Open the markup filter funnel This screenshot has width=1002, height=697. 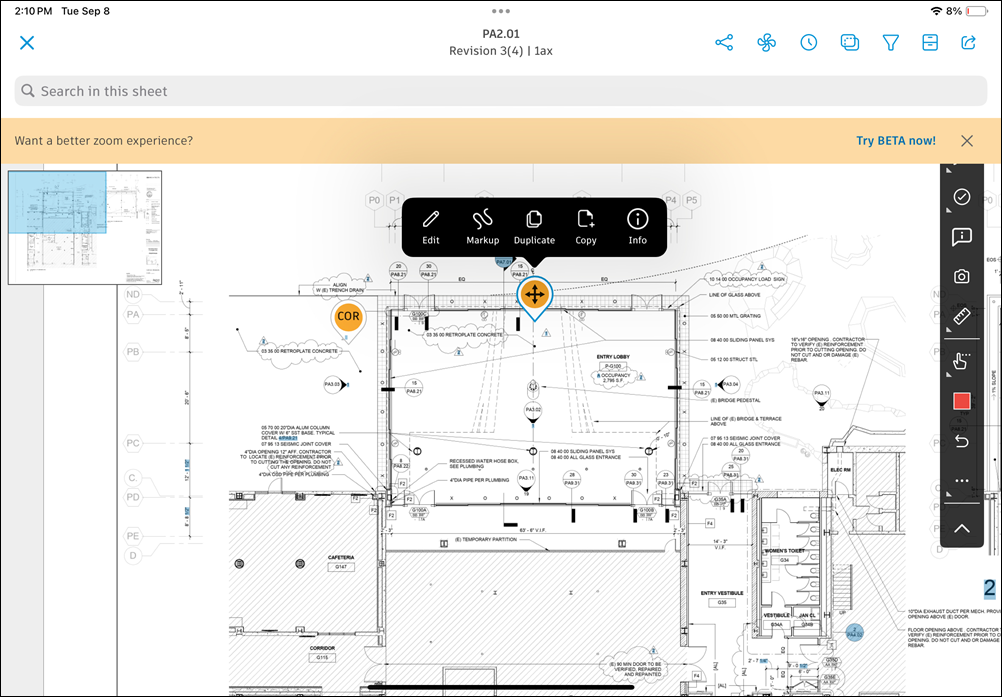(x=890, y=43)
